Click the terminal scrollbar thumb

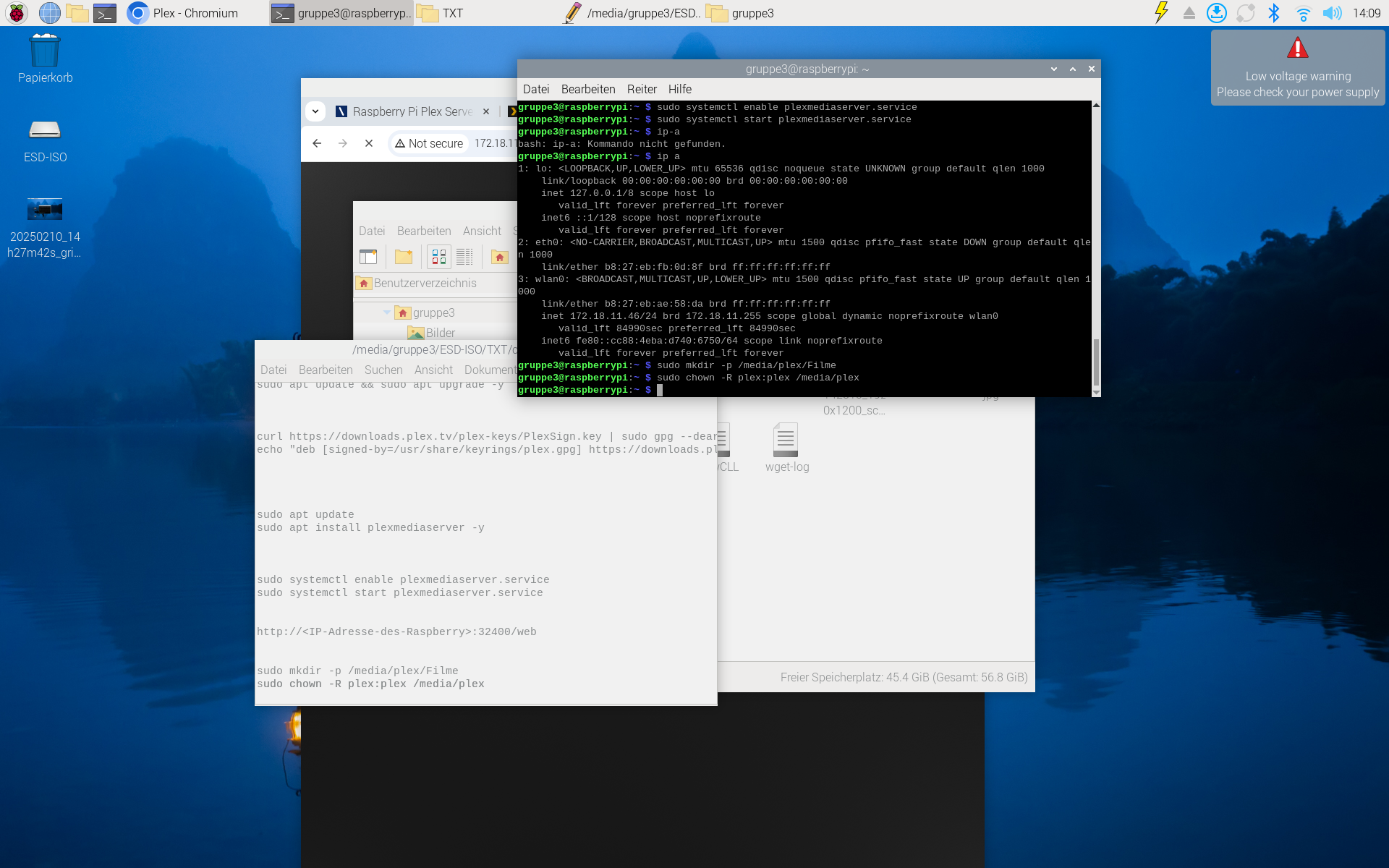pos(1096,362)
